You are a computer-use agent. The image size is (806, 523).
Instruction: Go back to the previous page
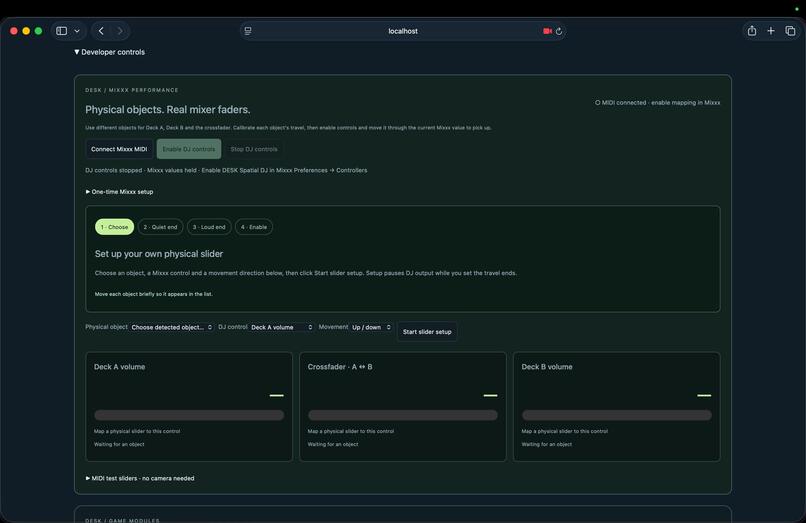point(101,31)
